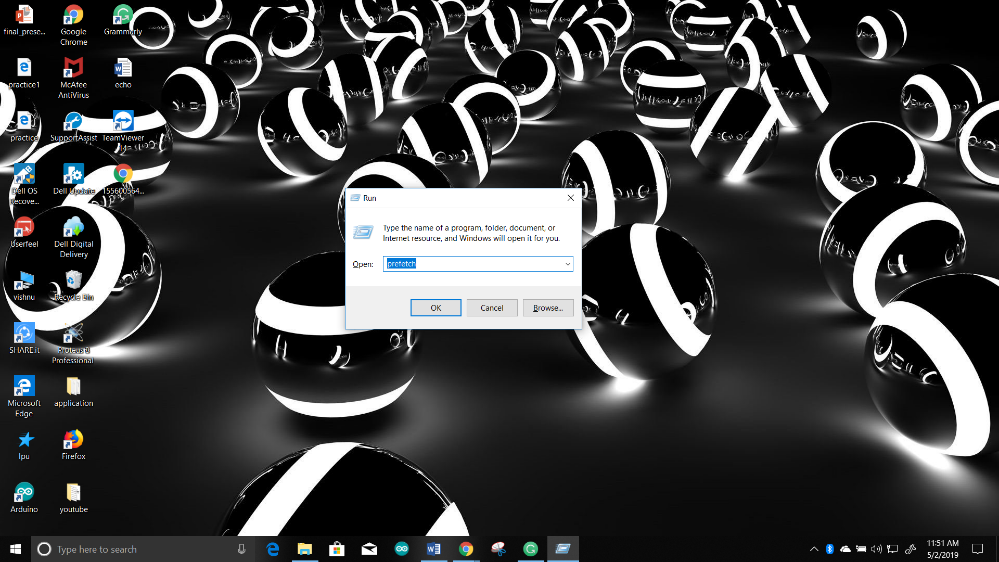This screenshot has width=999, height=562.
Task: Open the final_prese.. PowerPoint file on desktop
Action: click(x=24, y=19)
